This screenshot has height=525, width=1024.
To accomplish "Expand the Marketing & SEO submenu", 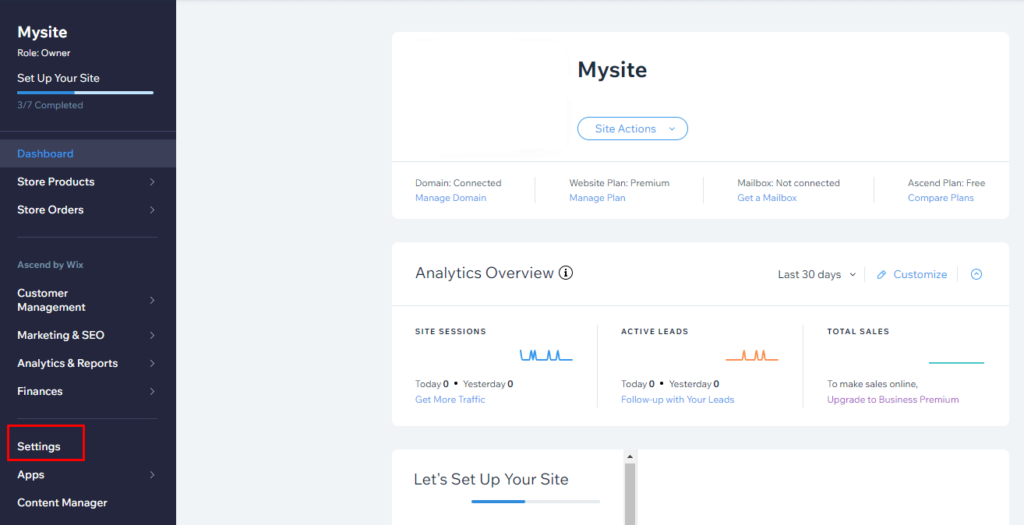I will (x=152, y=335).
